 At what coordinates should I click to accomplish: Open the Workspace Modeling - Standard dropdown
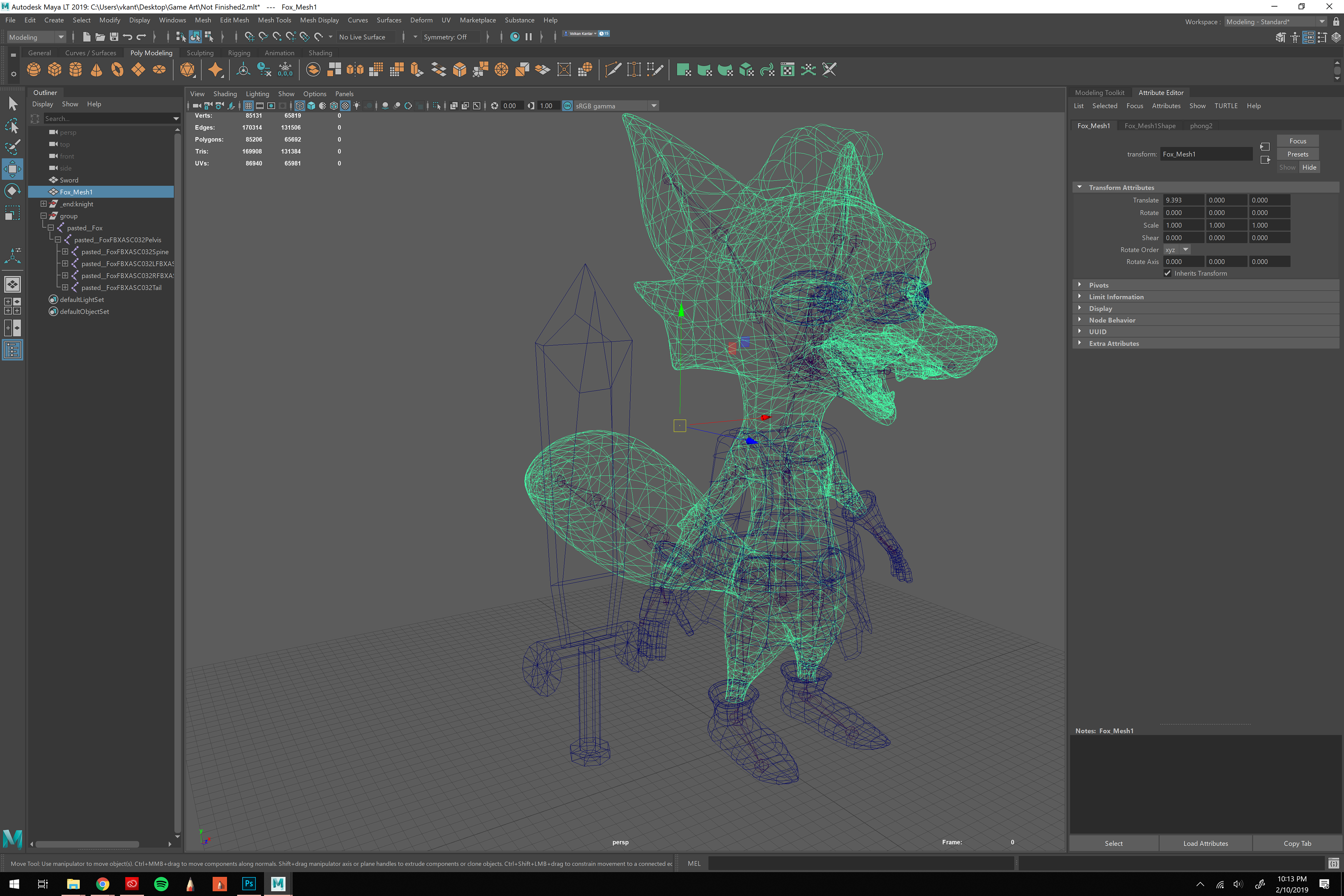click(x=1275, y=22)
